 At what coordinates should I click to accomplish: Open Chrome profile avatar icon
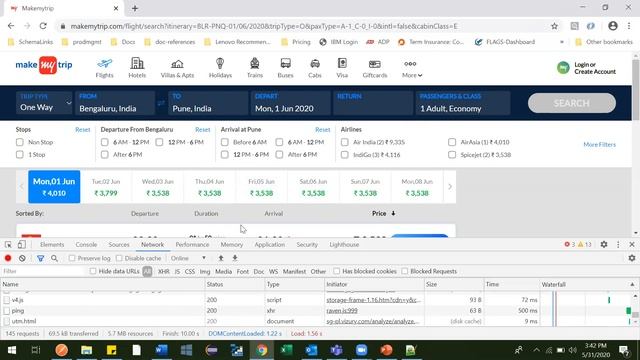click(613, 26)
